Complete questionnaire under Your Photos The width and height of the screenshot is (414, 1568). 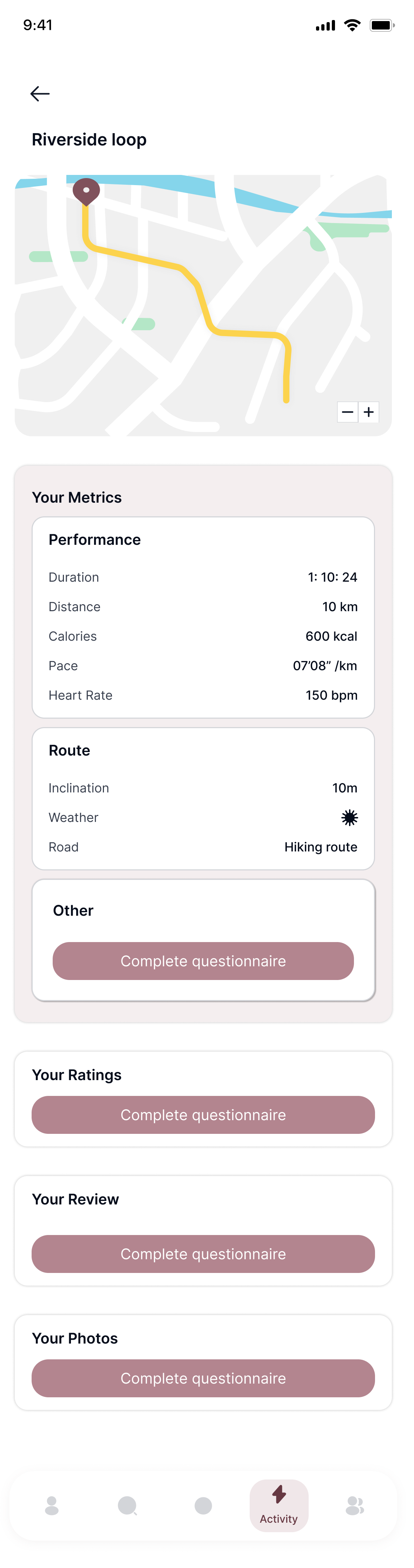point(203,1378)
